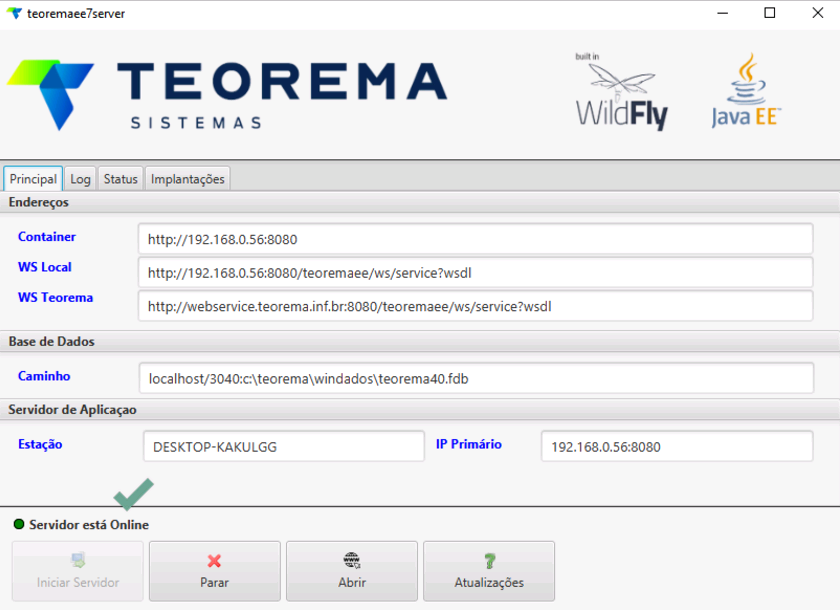Click the red X icon on Parar

pyautogui.click(x=214, y=561)
